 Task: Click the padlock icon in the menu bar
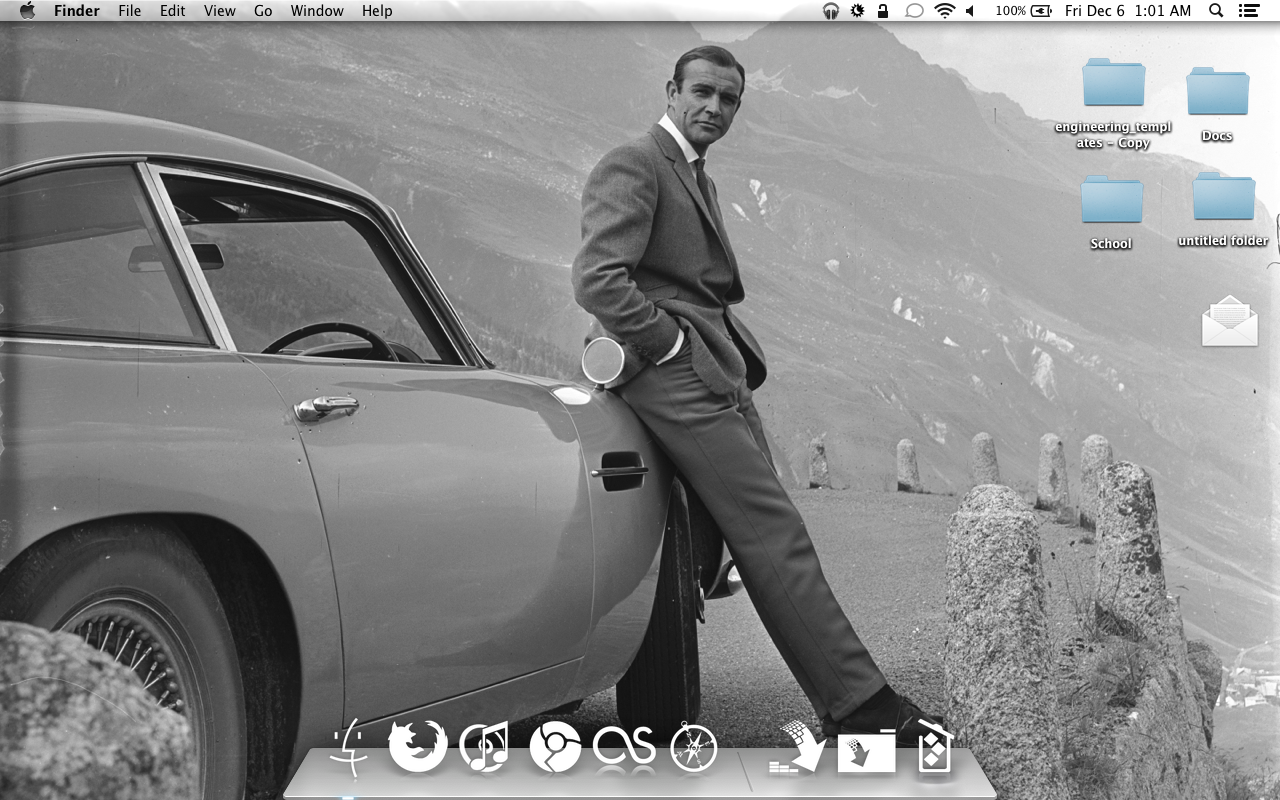pyautogui.click(x=883, y=11)
